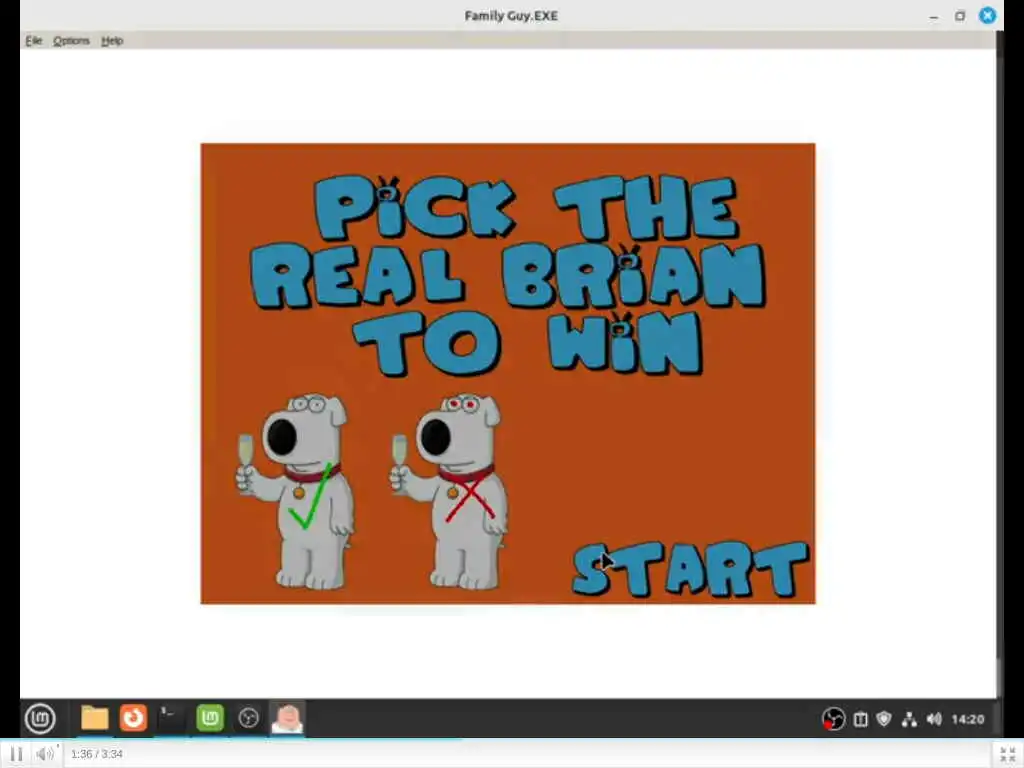The width and height of the screenshot is (1024, 768).
Task: Mute the video player sound
Action: (44, 754)
